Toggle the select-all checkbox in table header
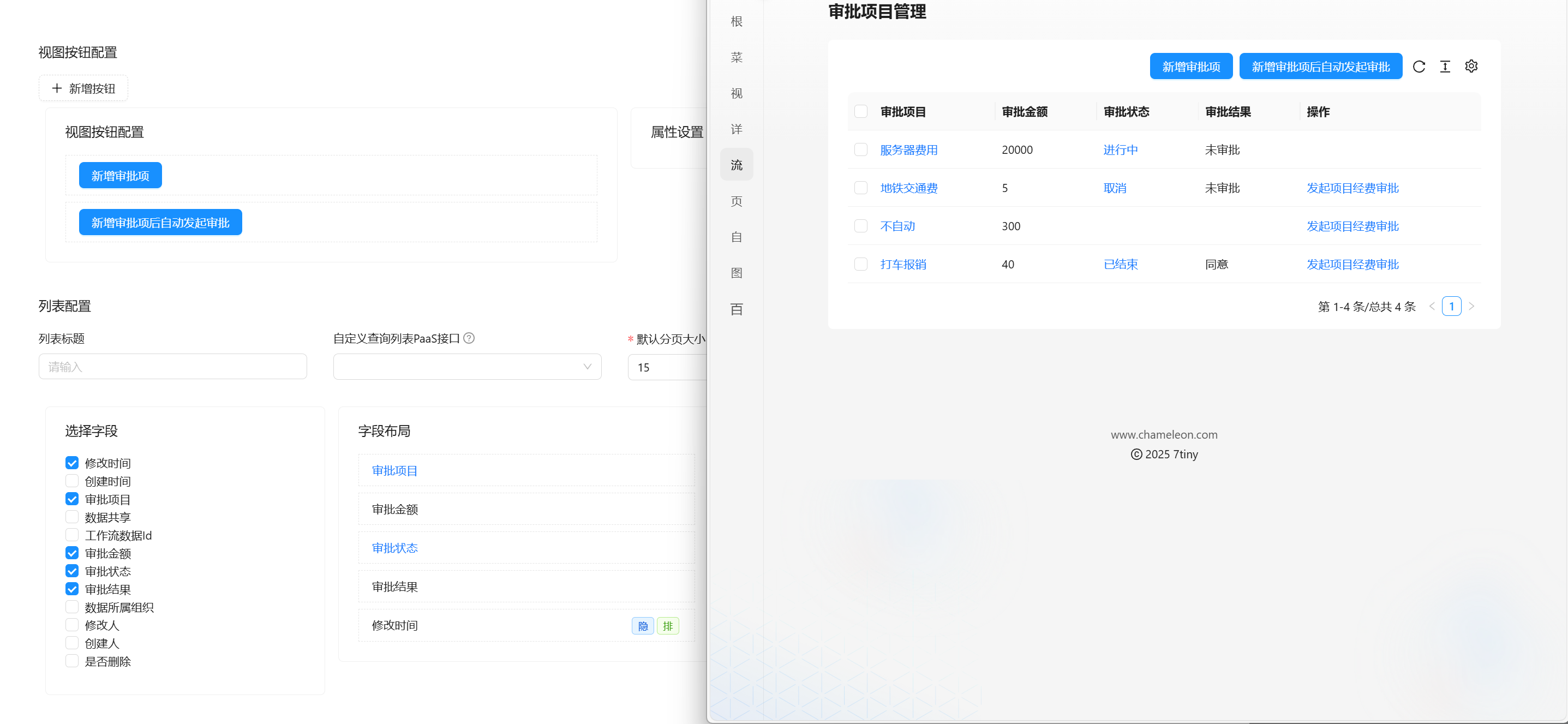 (x=861, y=111)
